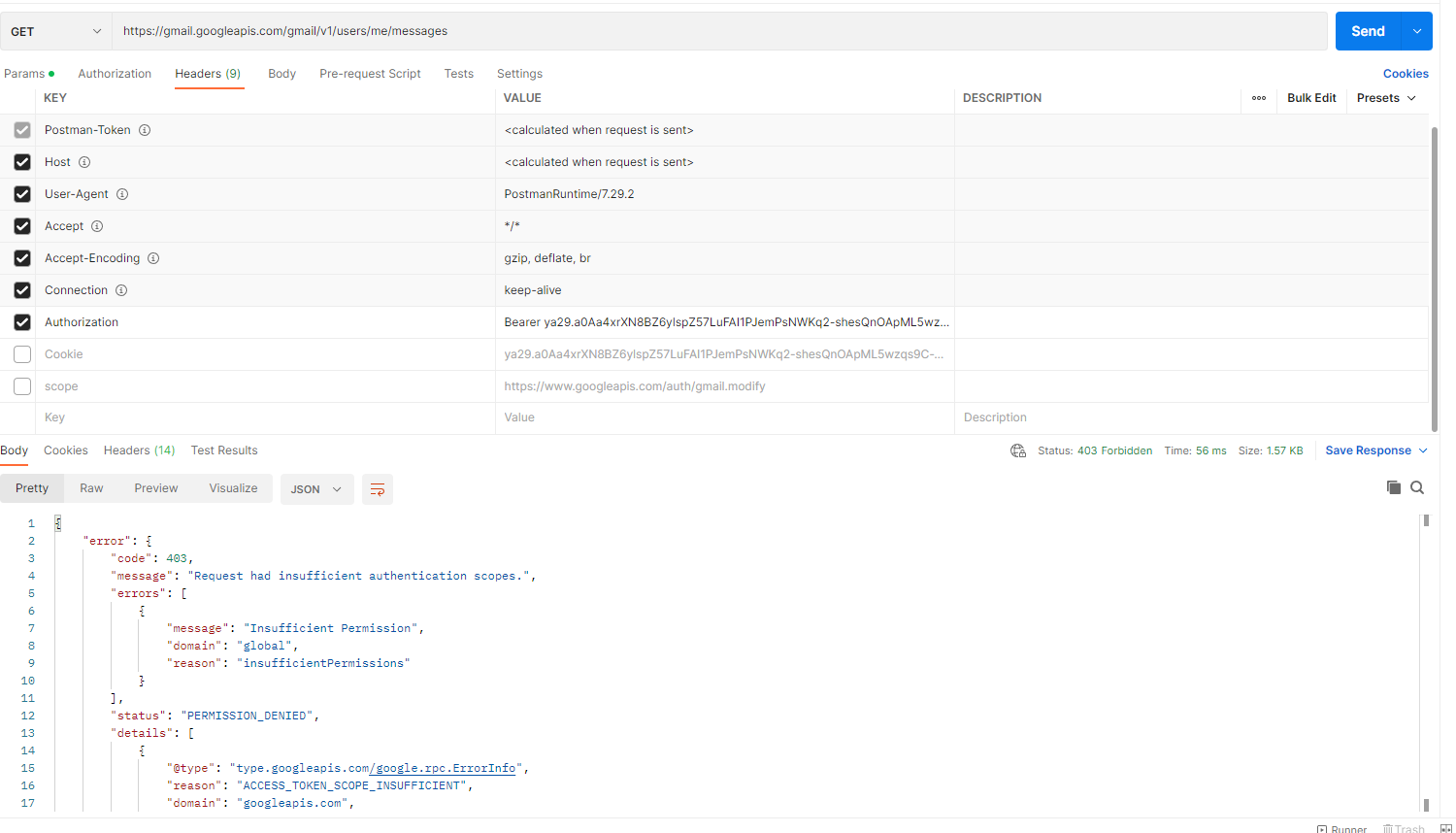
Task: Click the scope value gmail.modify URL
Action: (x=635, y=386)
